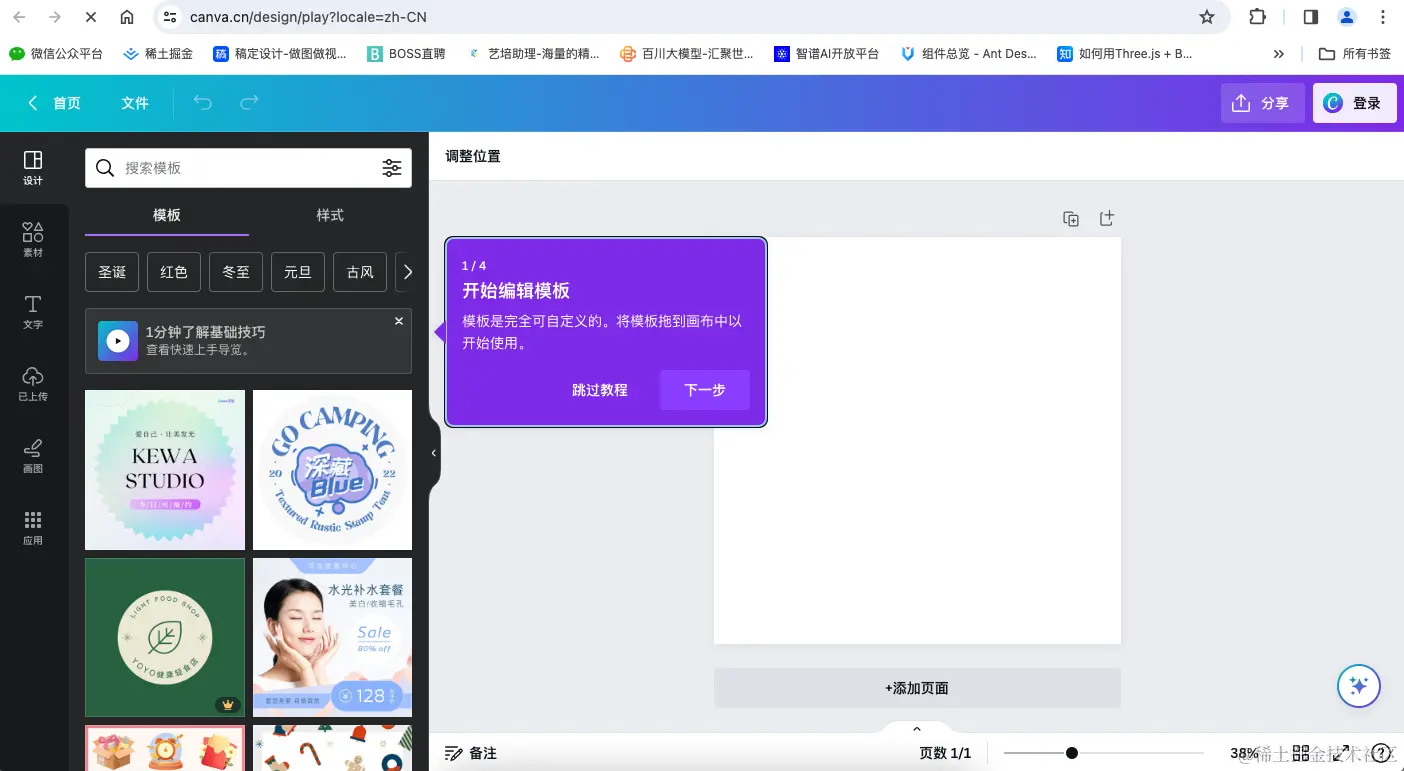Open the template search filters icon

point(392,168)
